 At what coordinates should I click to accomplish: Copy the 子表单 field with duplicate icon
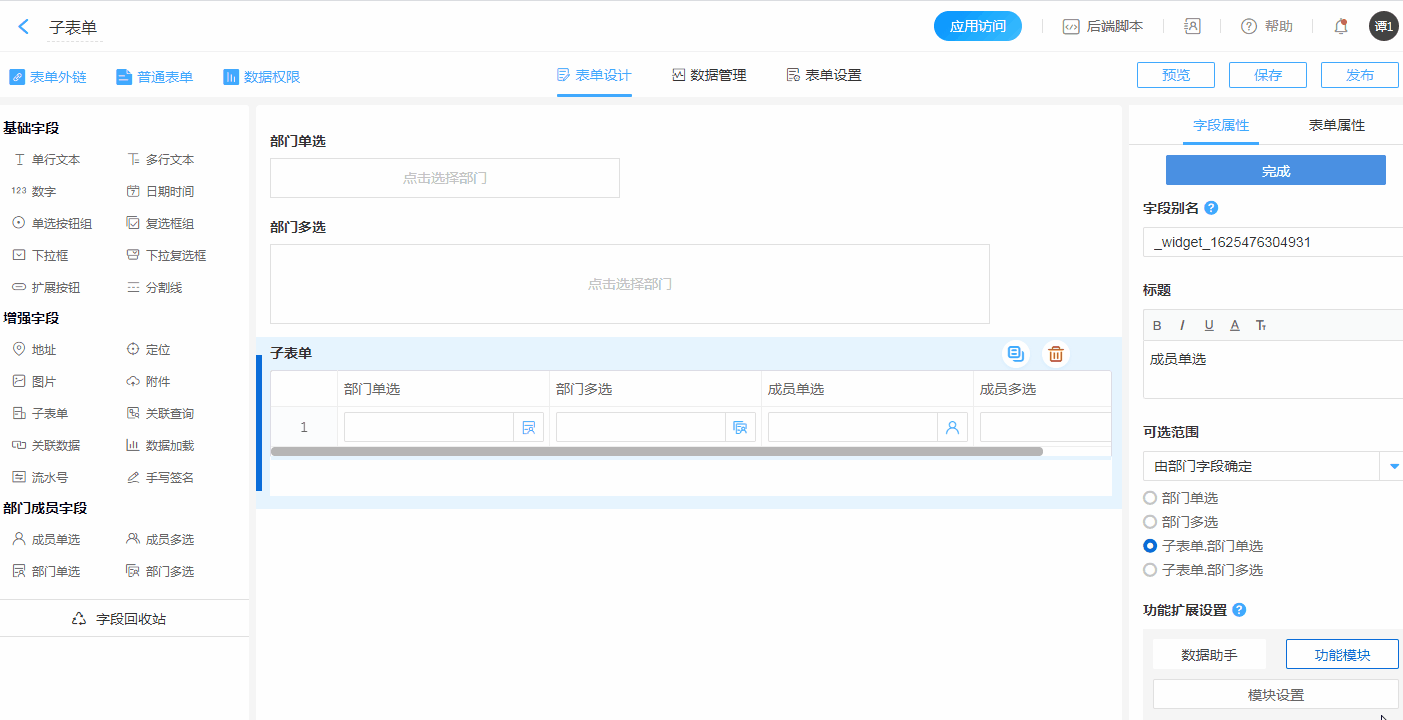click(x=1016, y=354)
